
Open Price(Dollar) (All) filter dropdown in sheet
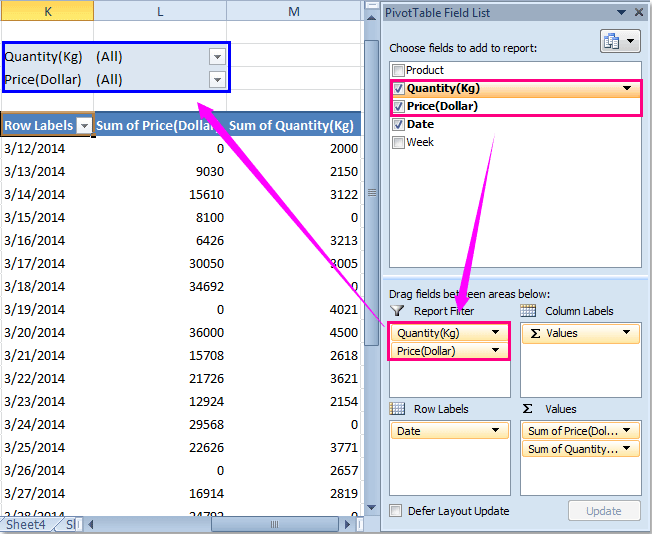click(x=216, y=79)
